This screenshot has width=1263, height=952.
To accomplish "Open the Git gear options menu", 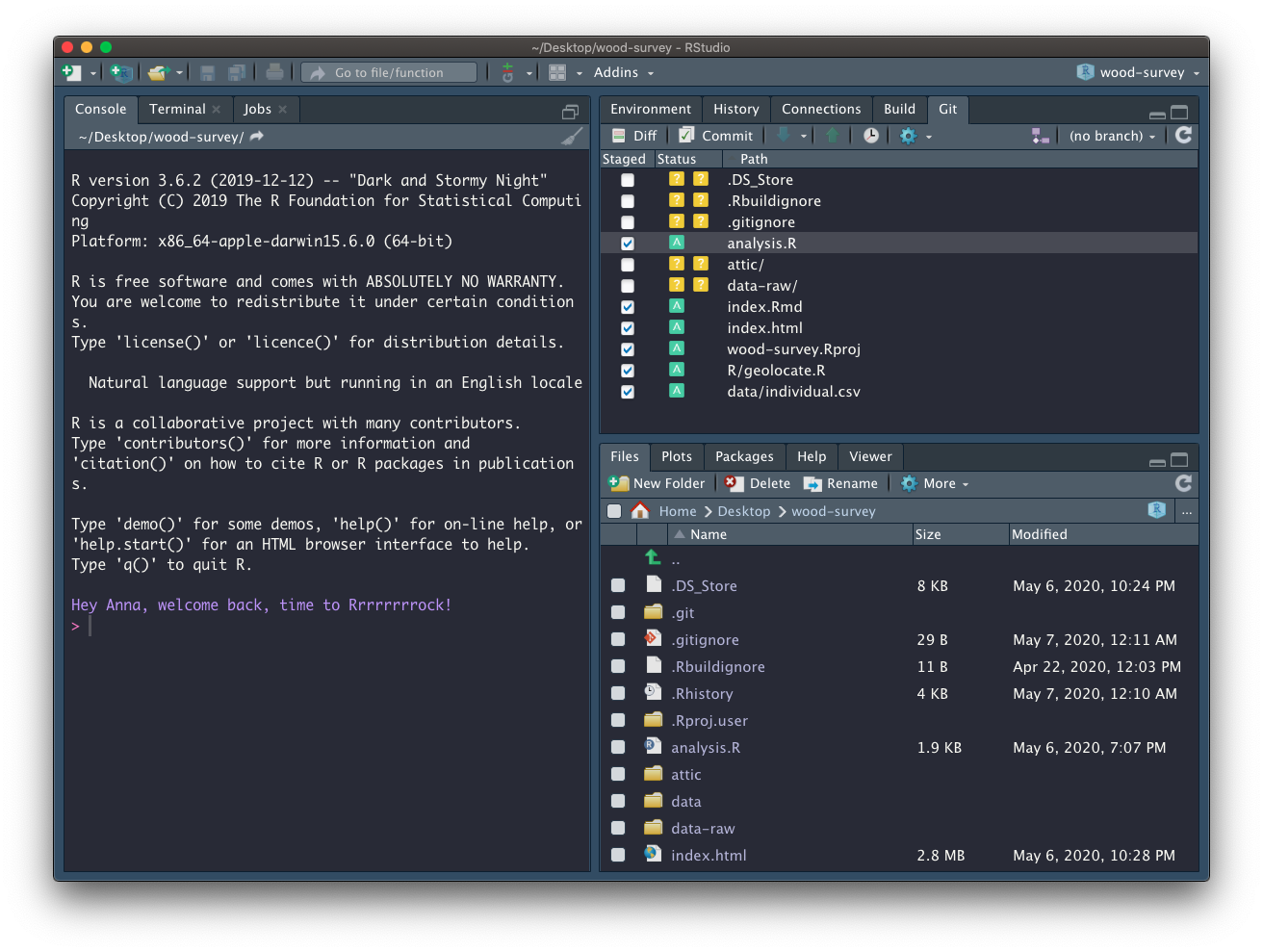I will tap(915, 136).
